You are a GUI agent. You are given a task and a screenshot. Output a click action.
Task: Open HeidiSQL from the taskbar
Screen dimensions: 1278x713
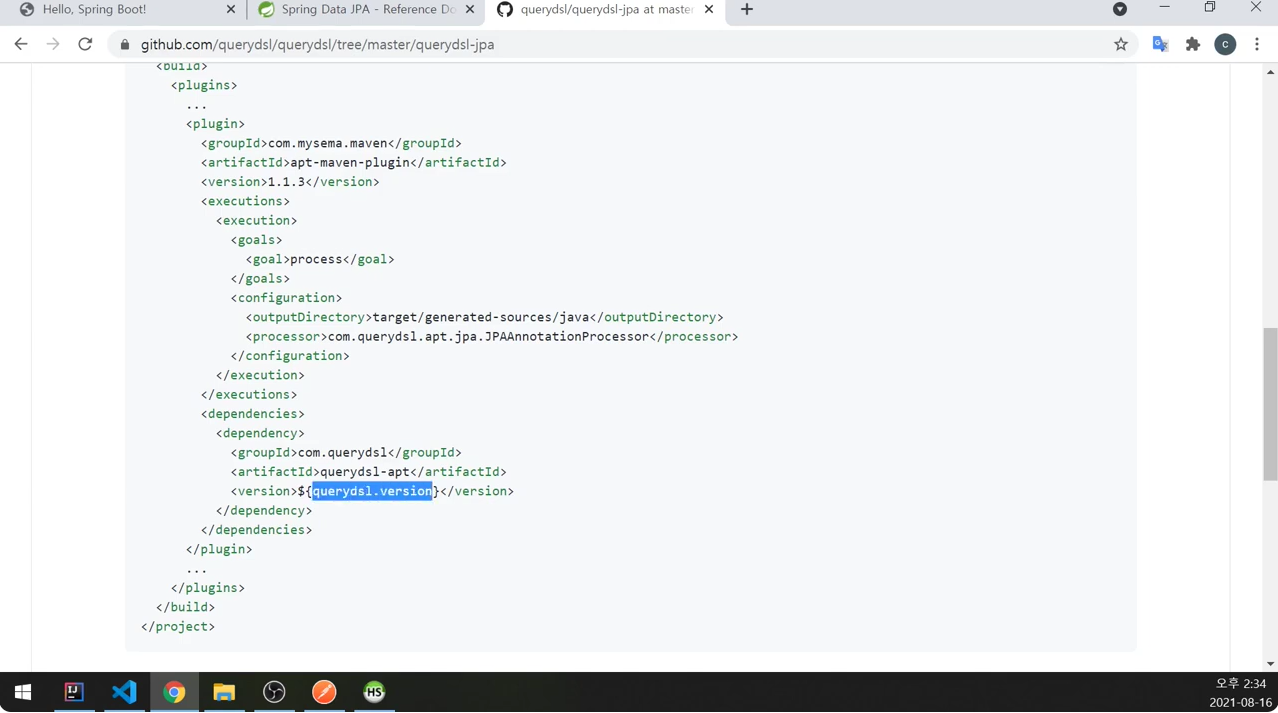[374, 692]
